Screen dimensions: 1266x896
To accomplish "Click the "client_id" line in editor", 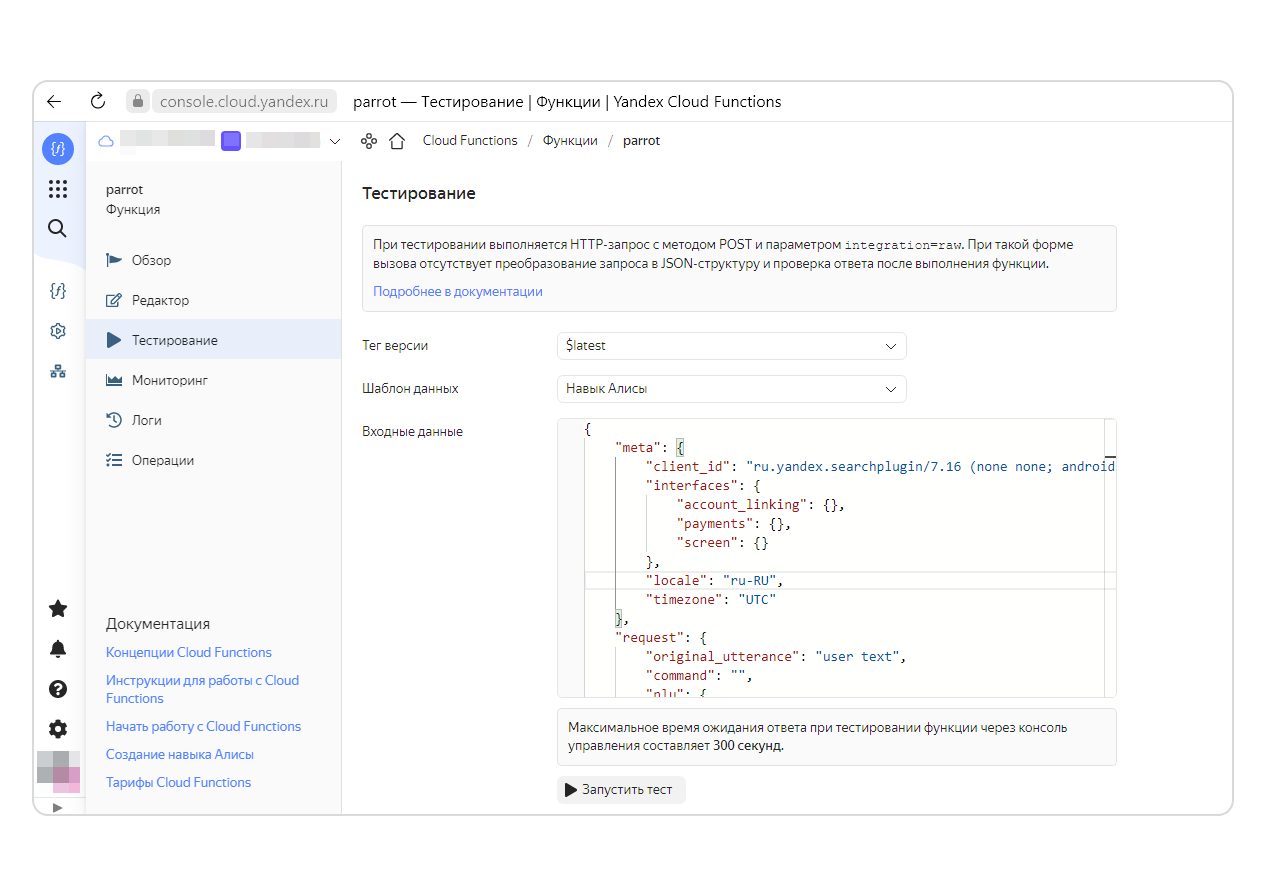I will pyautogui.click(x=880, y=466).
